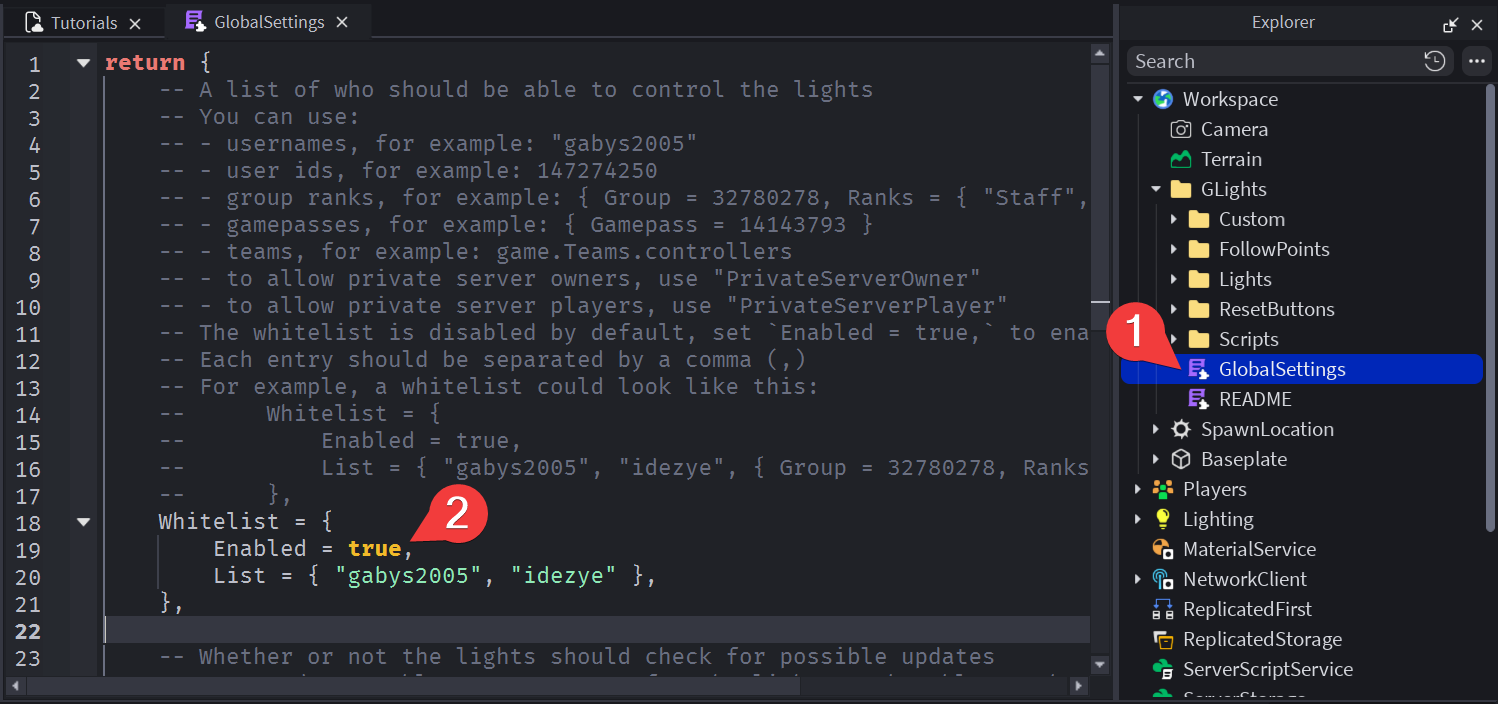Fold the Whitelist table at line 18
The width and height of the screenshot is (1498, 704).
click(x=83, y=521)
